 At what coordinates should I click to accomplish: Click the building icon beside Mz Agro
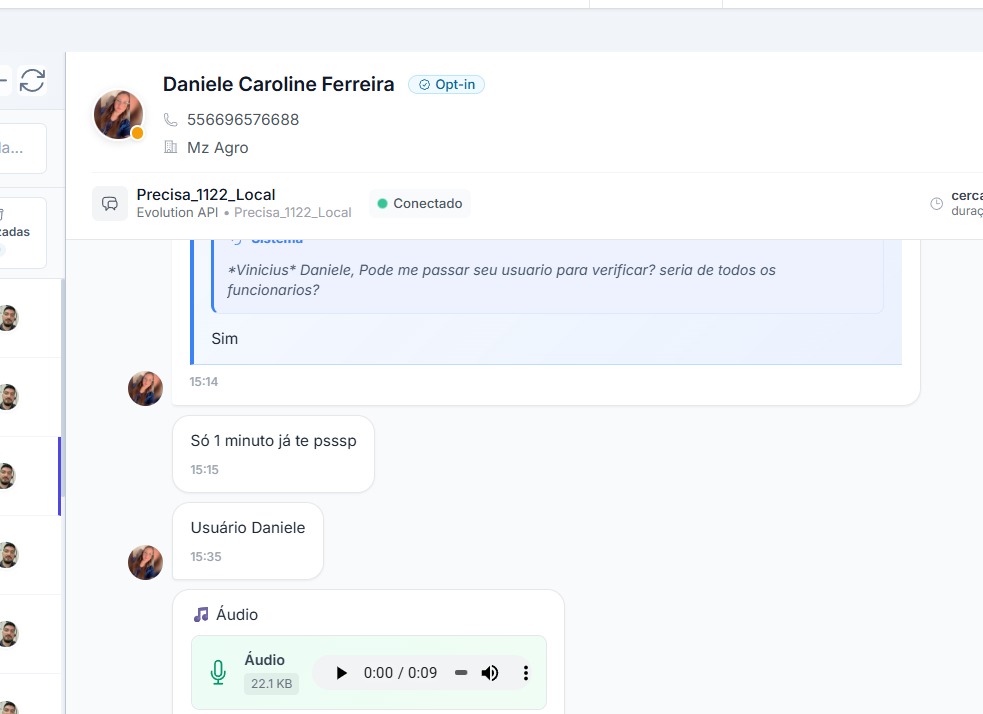(x=170, y=148)
